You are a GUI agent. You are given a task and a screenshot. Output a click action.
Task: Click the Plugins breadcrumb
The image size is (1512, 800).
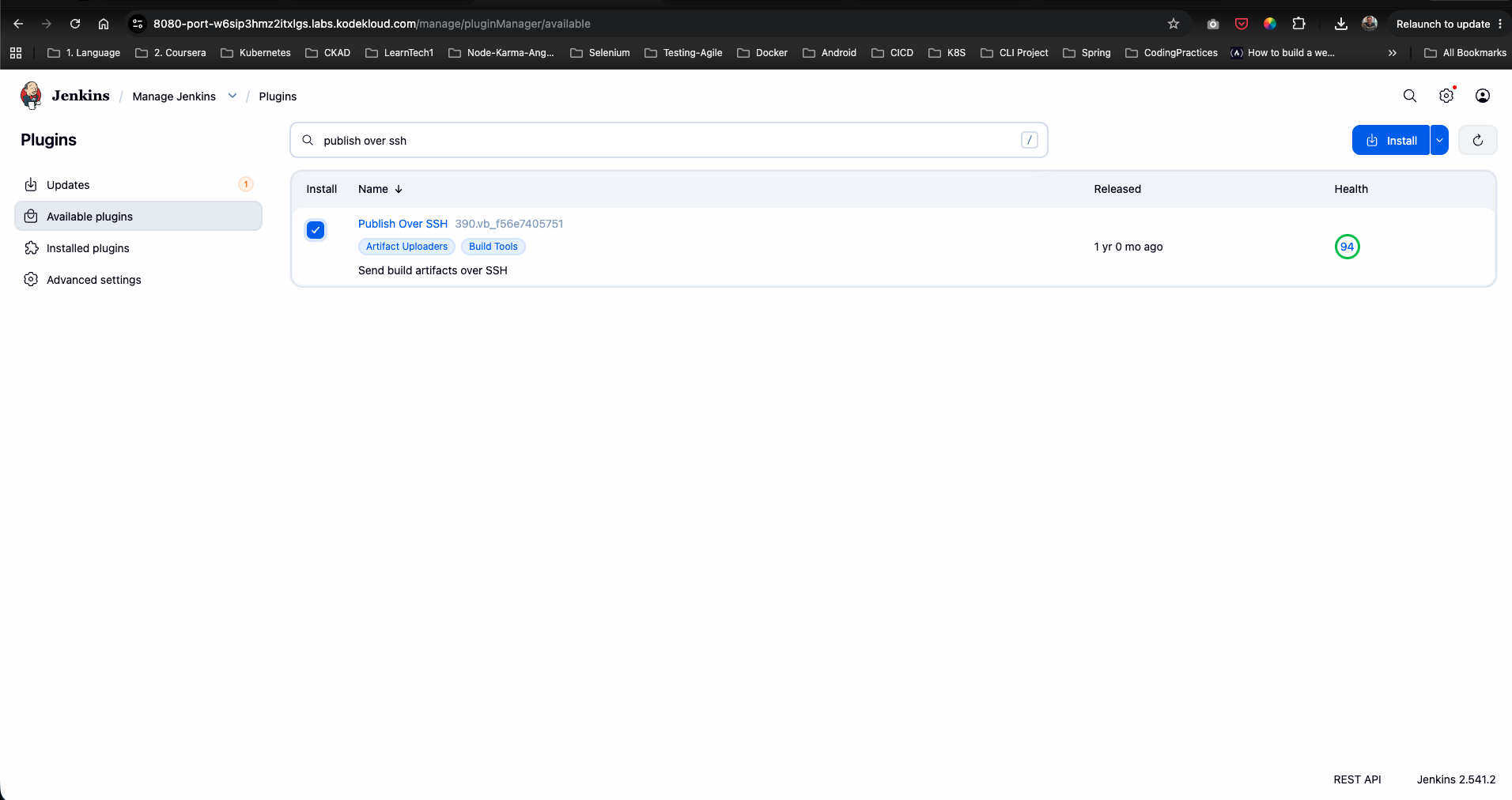(x=278, y=96)
